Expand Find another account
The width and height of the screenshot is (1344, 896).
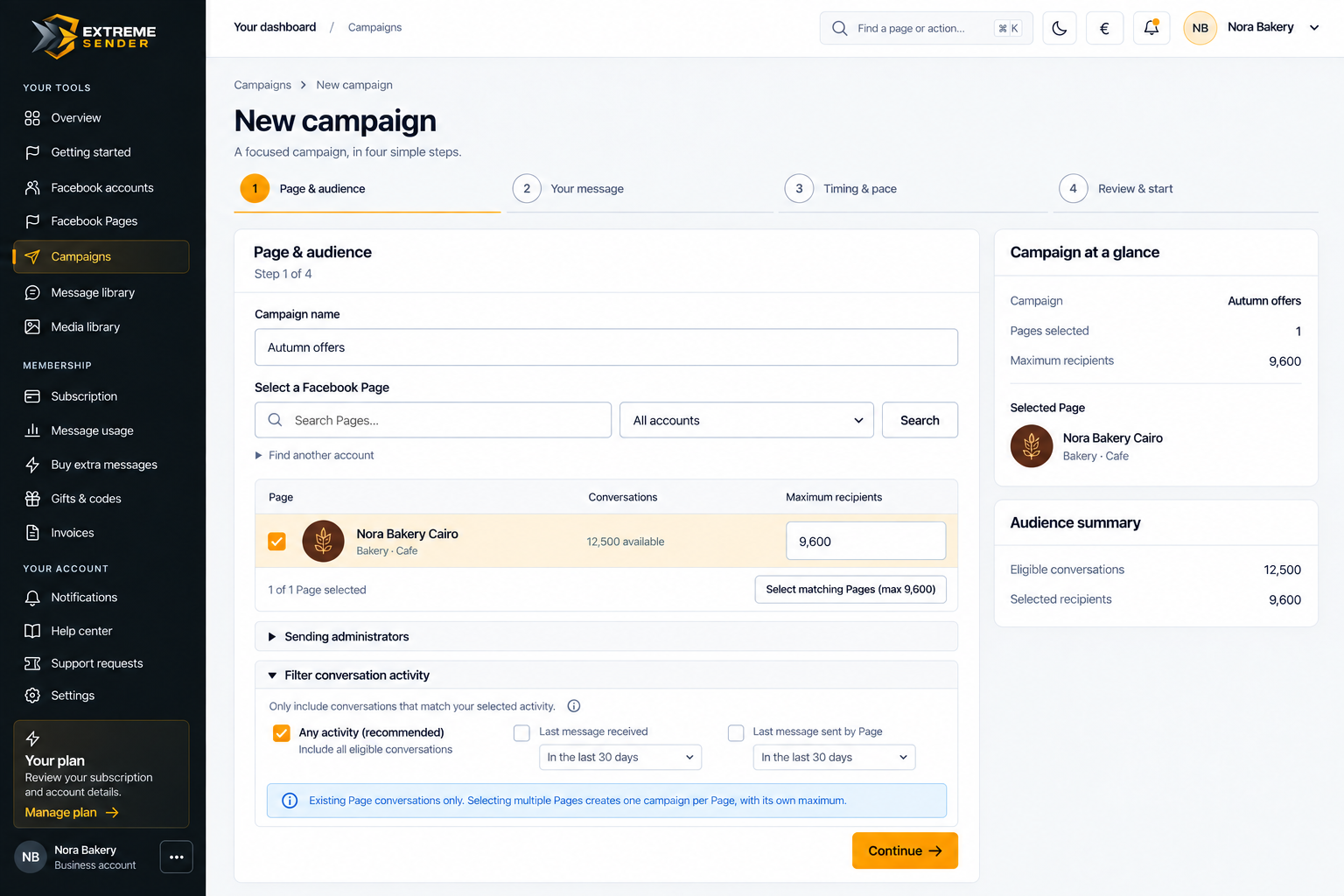click(314, 455)
